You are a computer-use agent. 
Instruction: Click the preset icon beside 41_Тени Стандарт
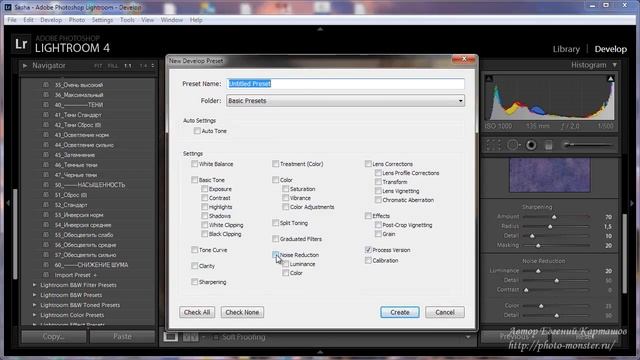(x=46, y=115)
